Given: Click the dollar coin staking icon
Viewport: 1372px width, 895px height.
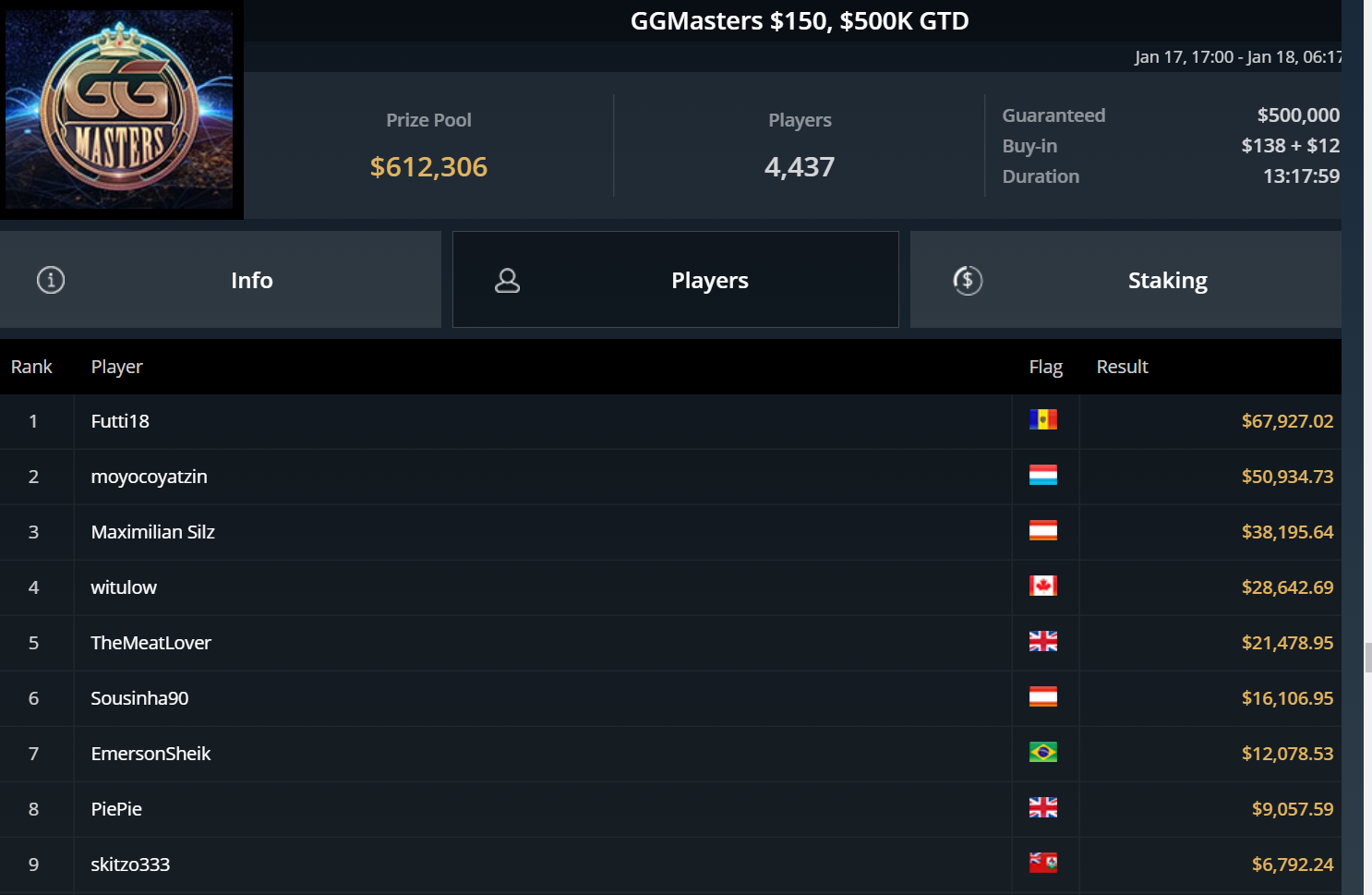Looking at the screenshot, I should click(968, 280).
